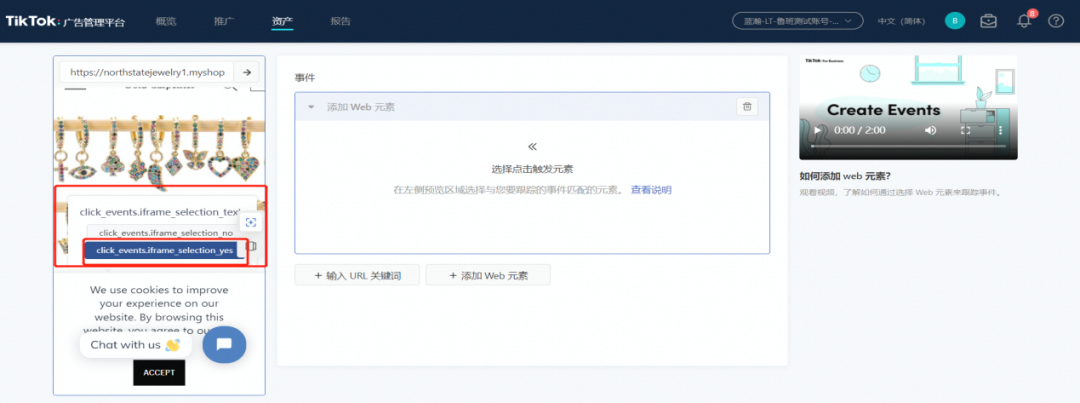Seek on the video progress bar

coord(908,147)
